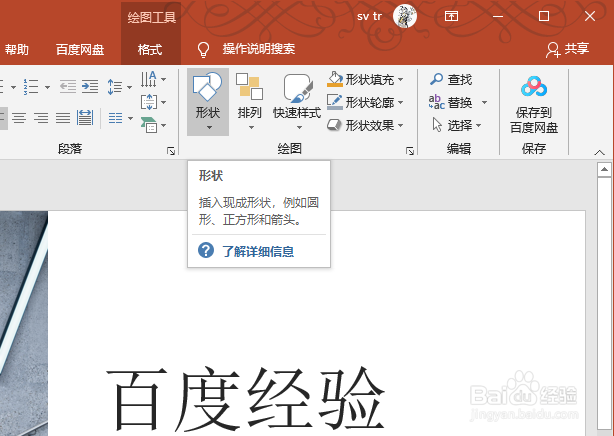Switch to Baidu Netdisk (百度网盘) tab
Image resolution: width=614 pixels, height=436 pixels.
click(80, 49)
